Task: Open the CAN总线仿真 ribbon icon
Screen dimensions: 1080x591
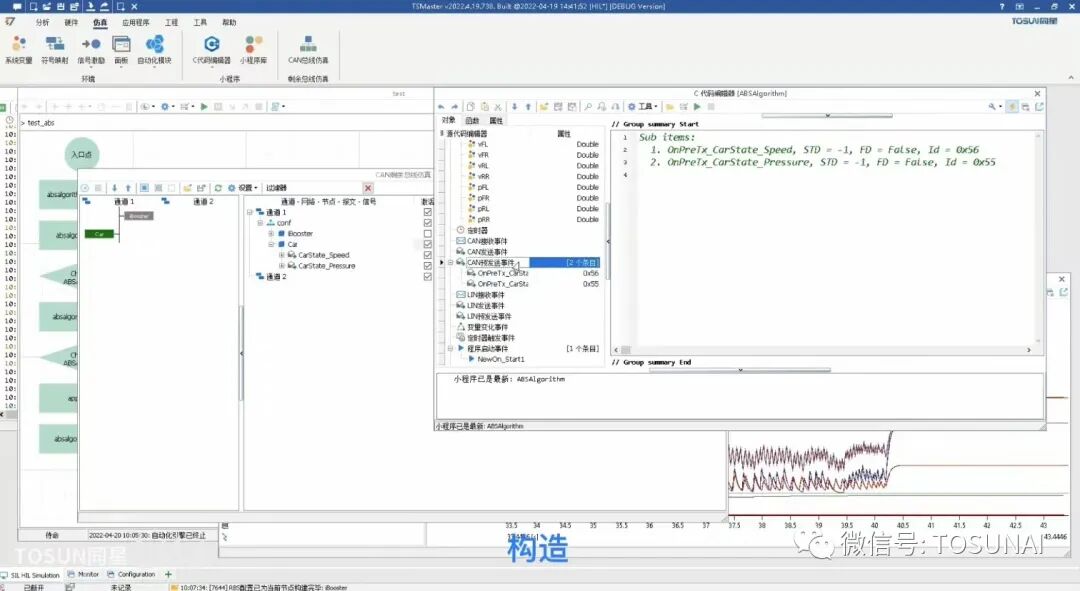Action: [x=308, y=50]
